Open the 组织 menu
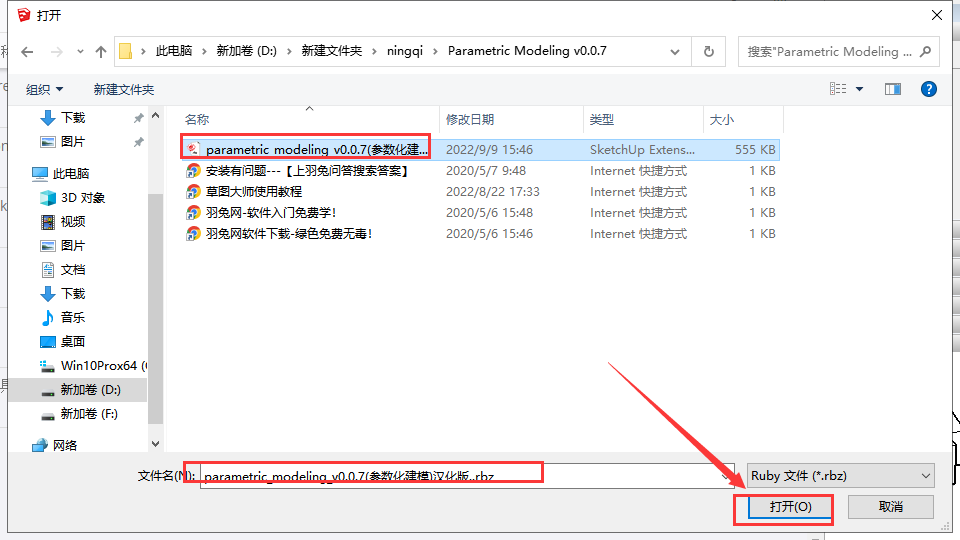The height and width of the screenshot is (540, 960). [44, 89]
